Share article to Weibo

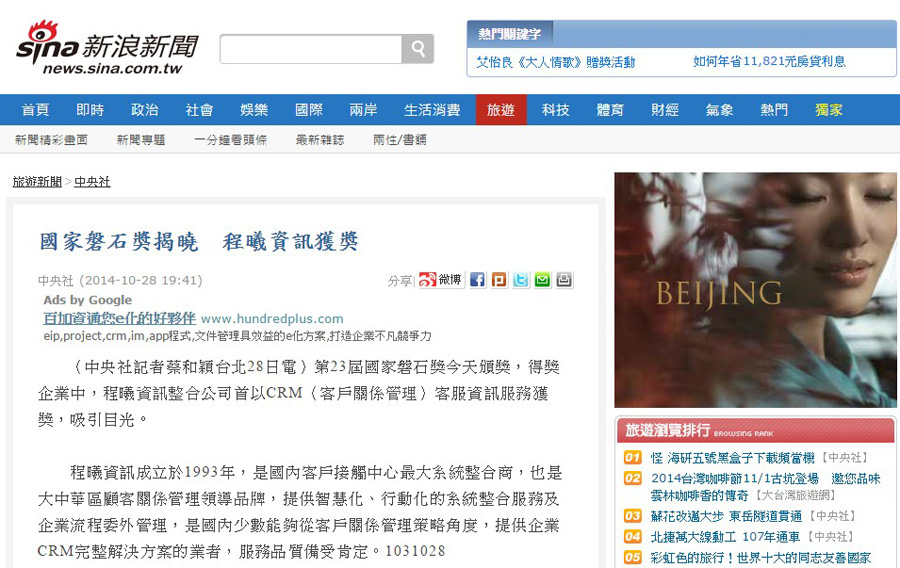click(x=441, y=279)
